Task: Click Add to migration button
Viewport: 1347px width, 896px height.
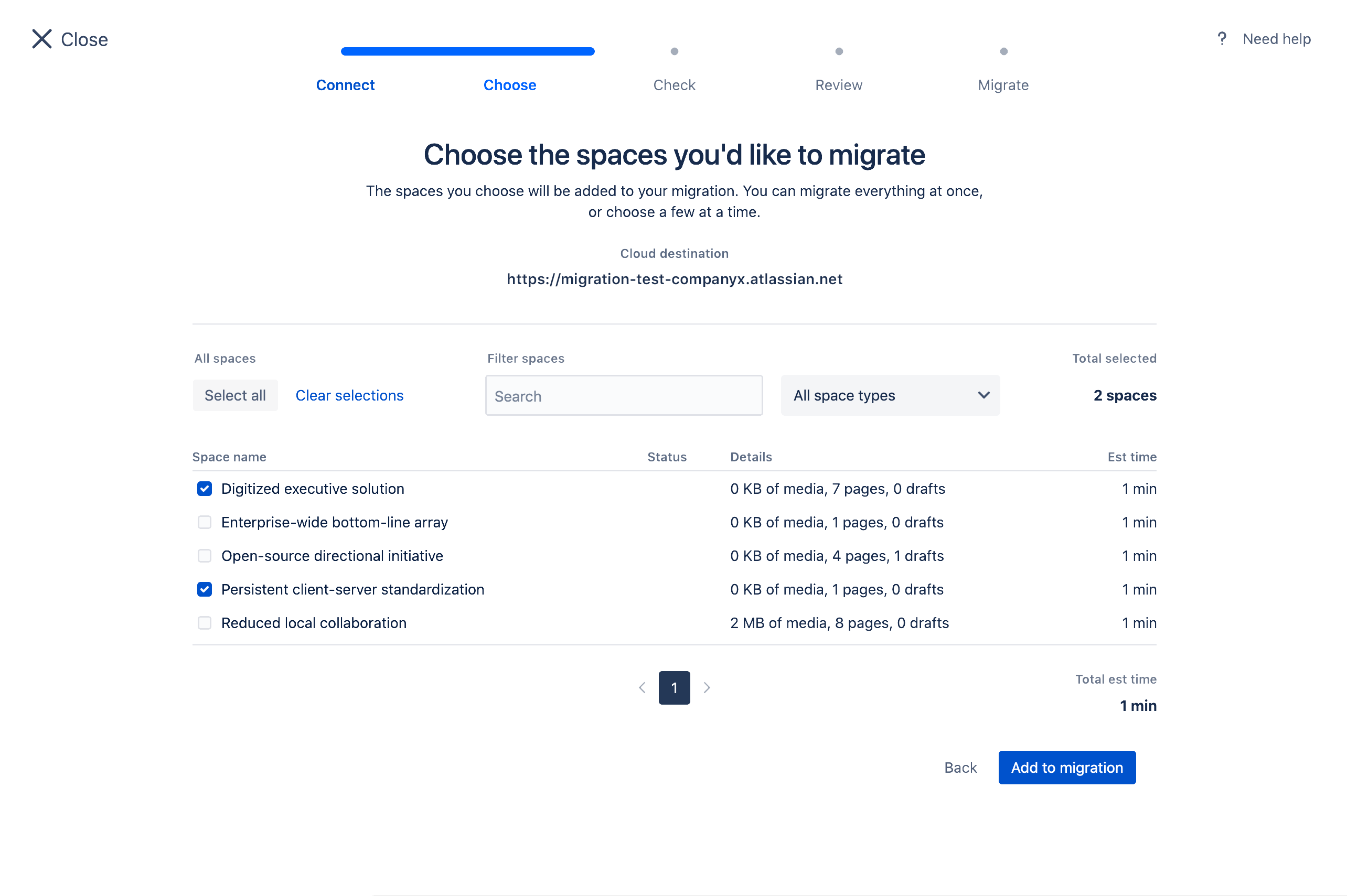Action: pos(1067,768)
